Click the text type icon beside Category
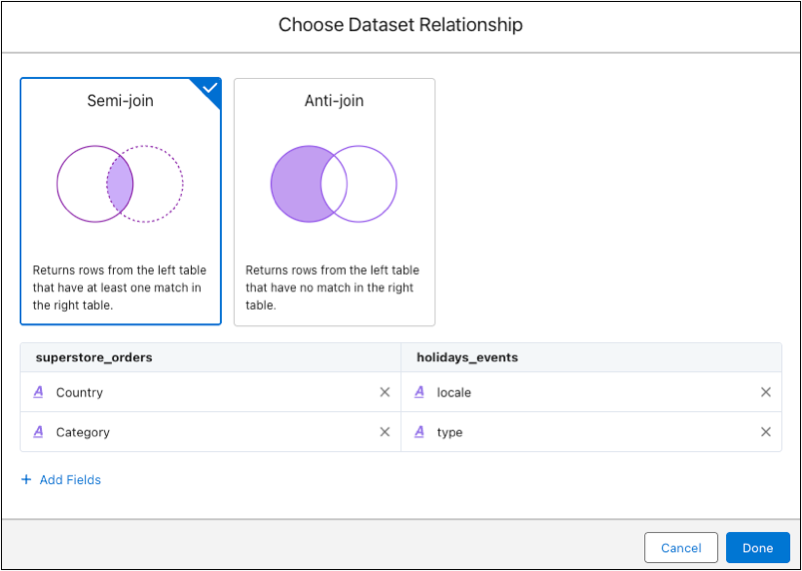 click(x=38, y=432)
